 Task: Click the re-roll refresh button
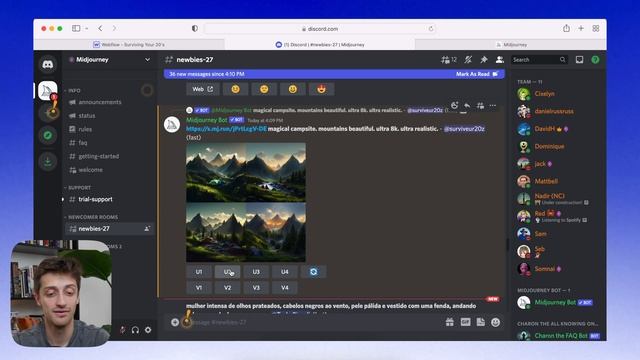pos(313,272)
